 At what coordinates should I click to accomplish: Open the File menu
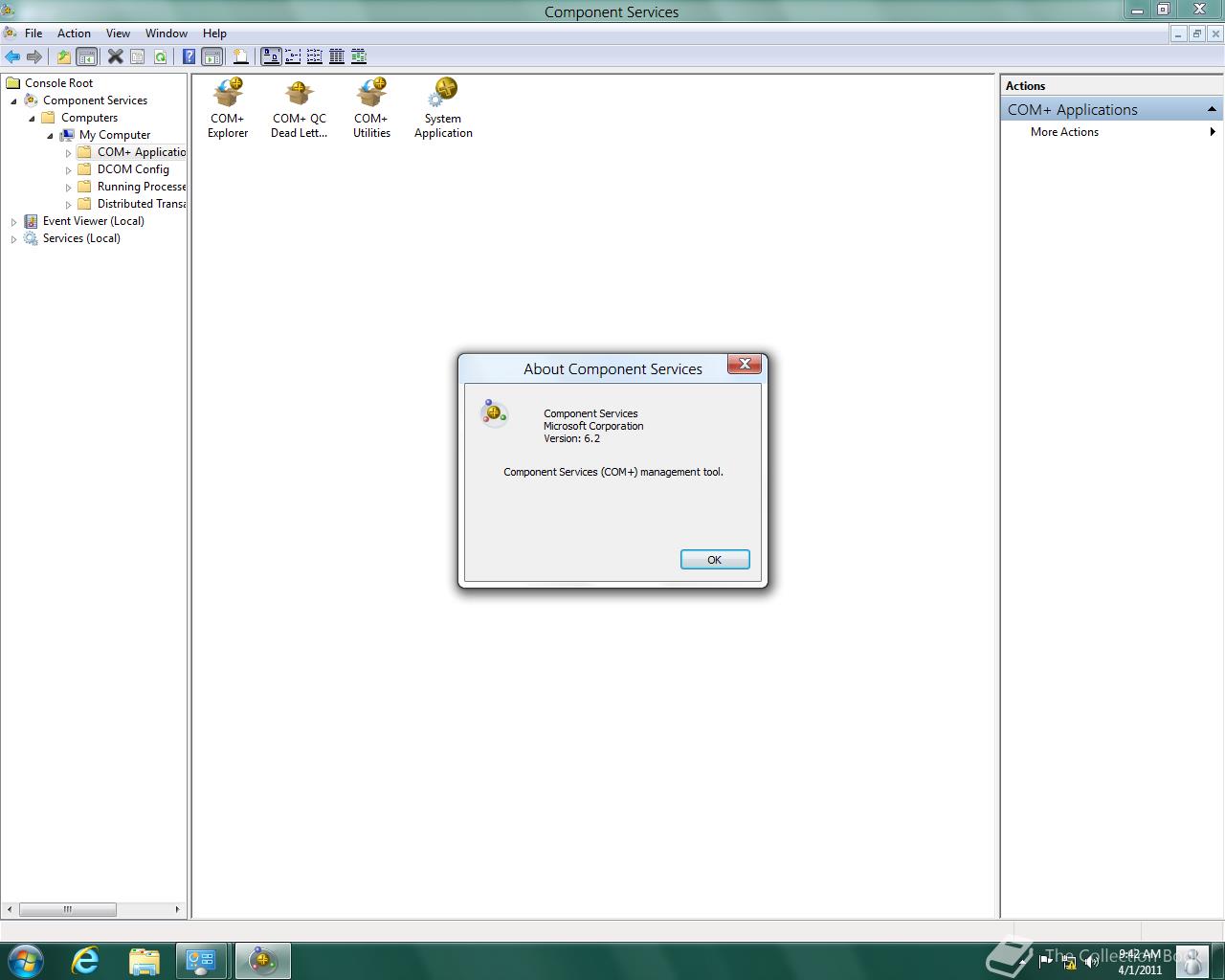pyautogui.click(x=33, y=33)
